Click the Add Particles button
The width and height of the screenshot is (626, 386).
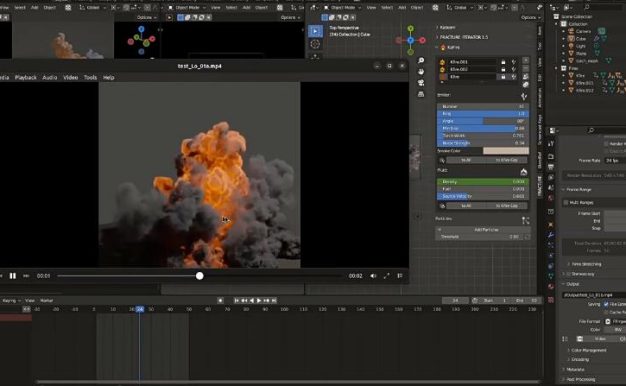tap(483, 230)
